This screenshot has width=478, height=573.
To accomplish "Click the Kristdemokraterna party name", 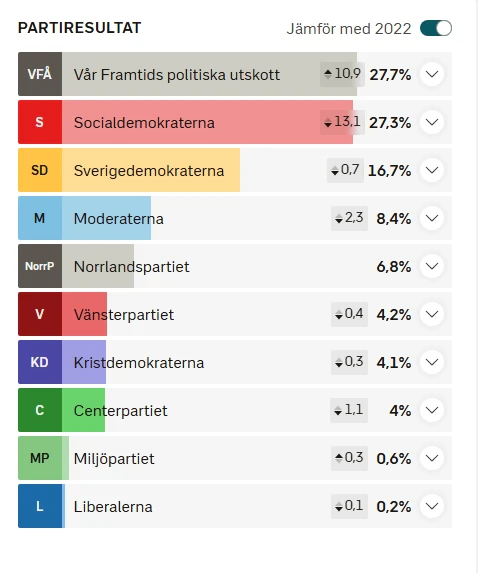I will [x=139, y=363].
